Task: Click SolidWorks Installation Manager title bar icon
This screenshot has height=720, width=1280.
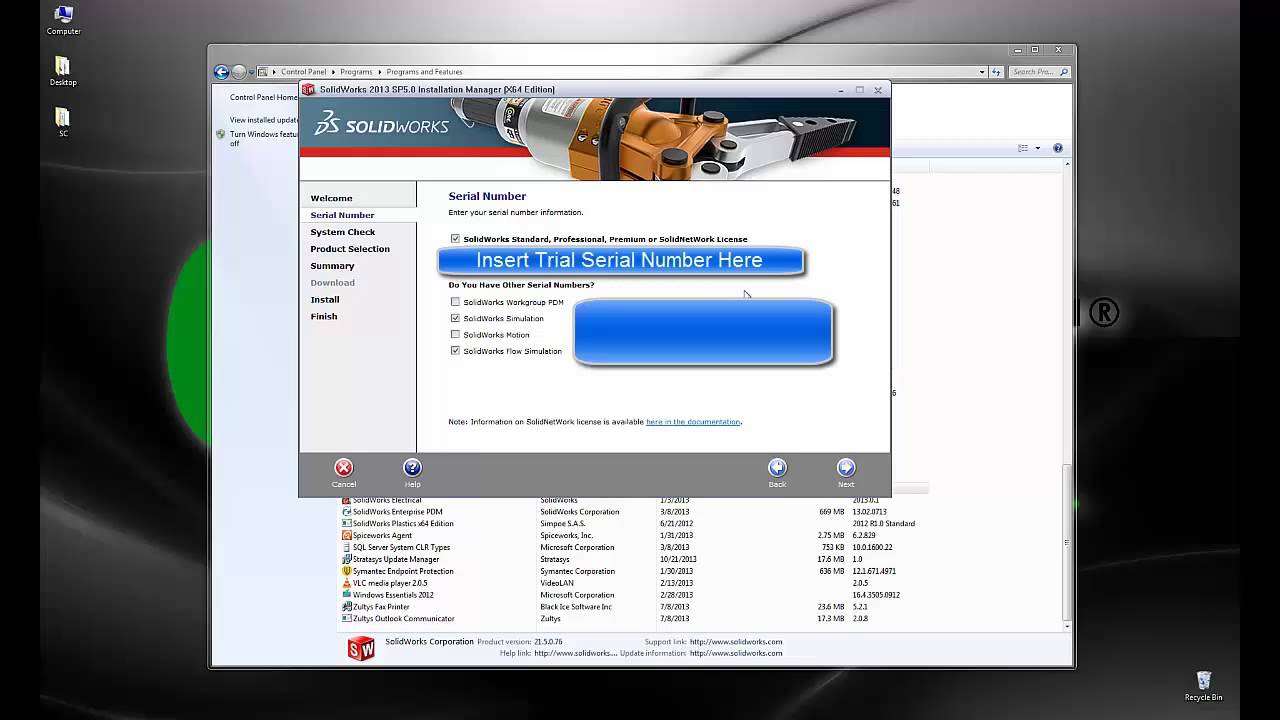Action: pyautogui.click(x=308, y=89)
